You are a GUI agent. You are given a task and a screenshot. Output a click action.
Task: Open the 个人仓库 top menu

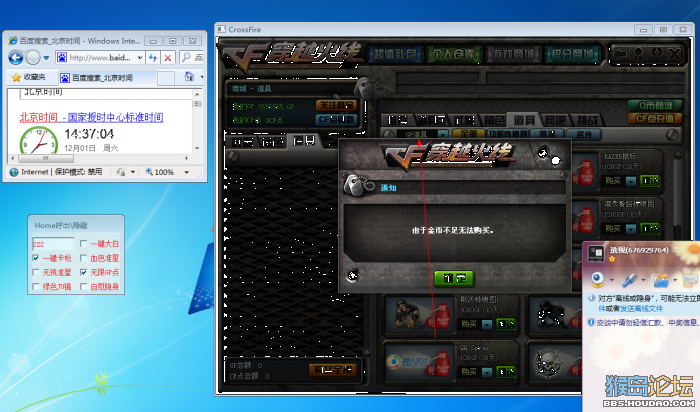(454, 55)
